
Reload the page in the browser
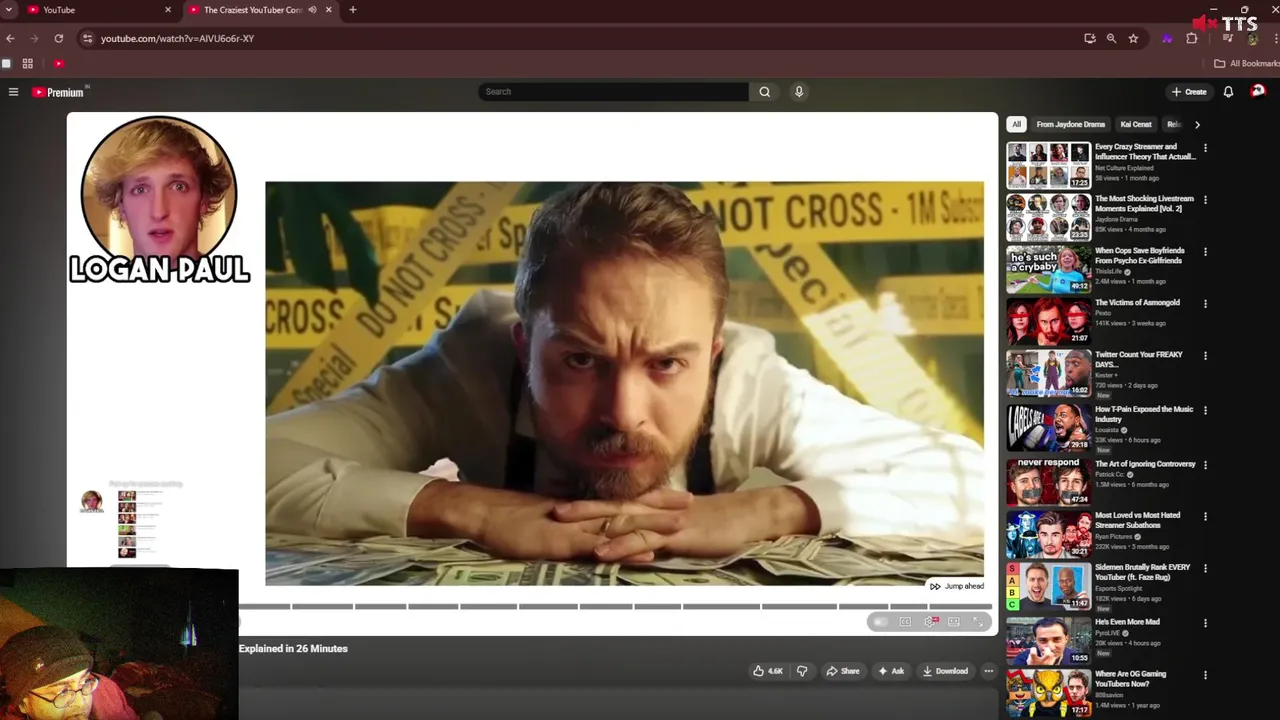[x=59, y=38]
